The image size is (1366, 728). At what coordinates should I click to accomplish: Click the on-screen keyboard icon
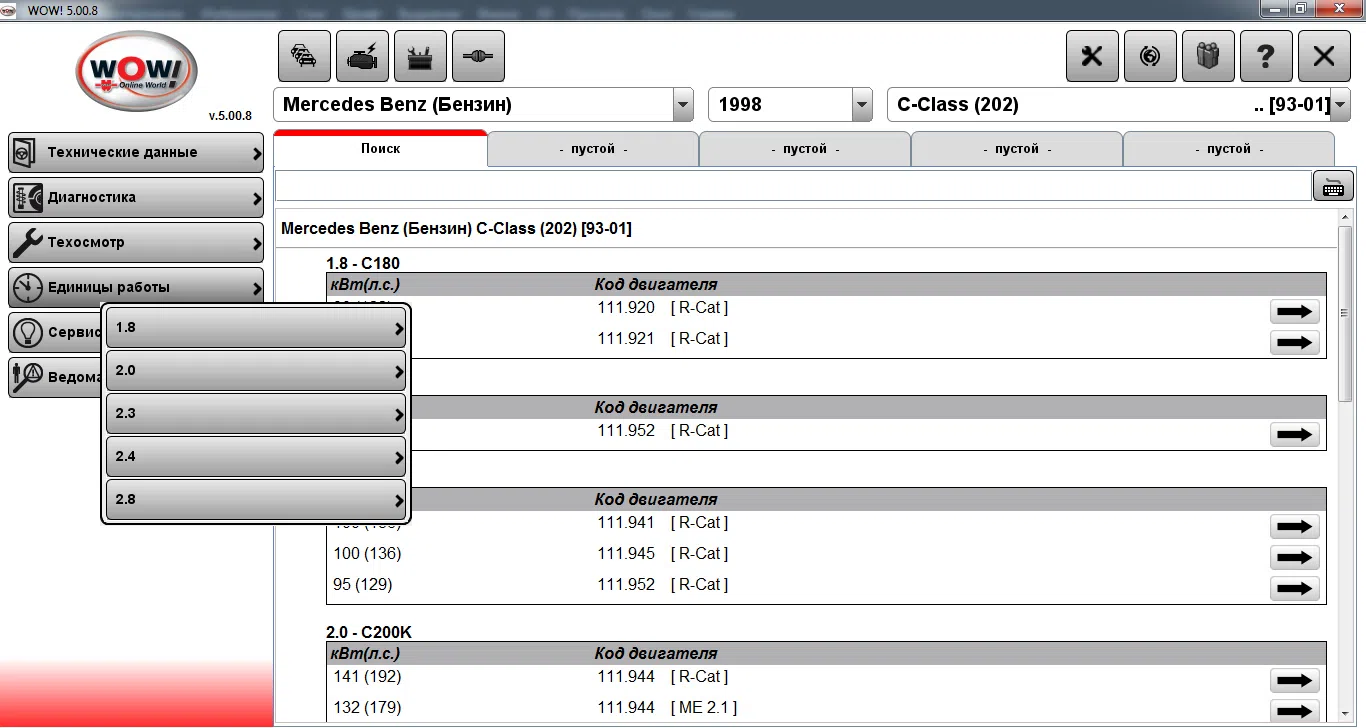click(x=1333, y=185)
